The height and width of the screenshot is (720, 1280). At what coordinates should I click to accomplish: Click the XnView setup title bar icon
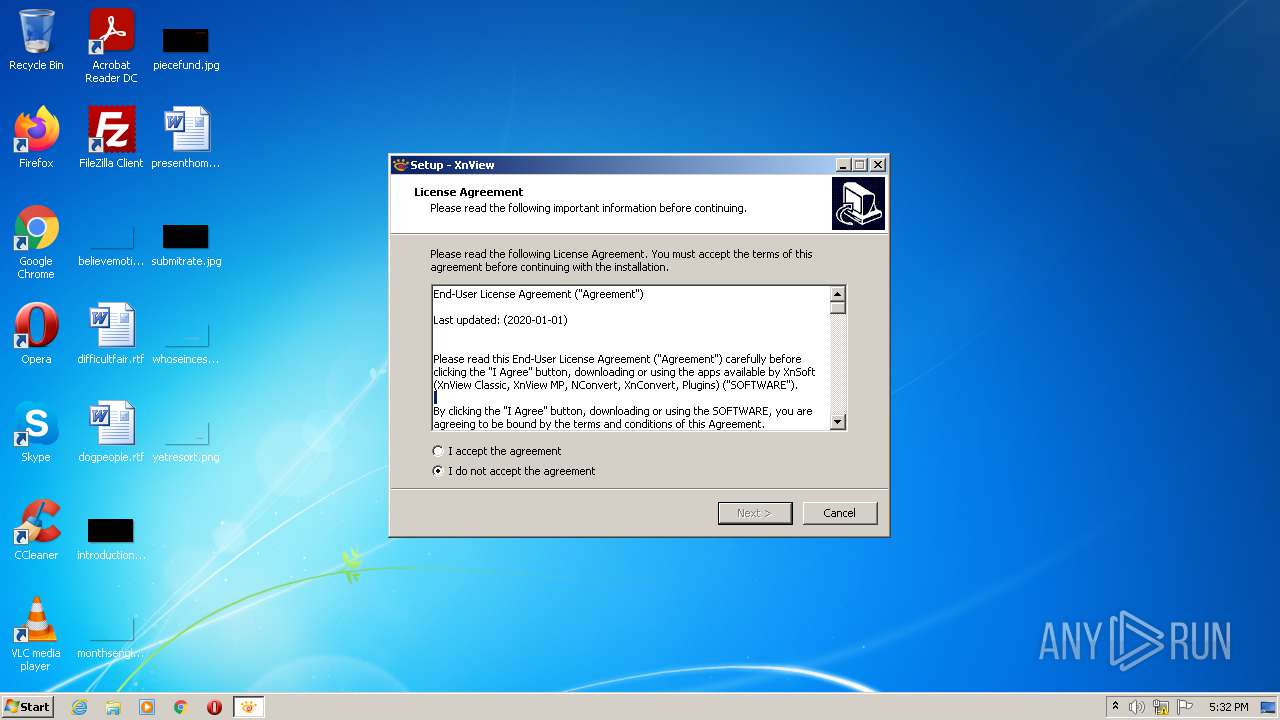(x=401, y=165)
